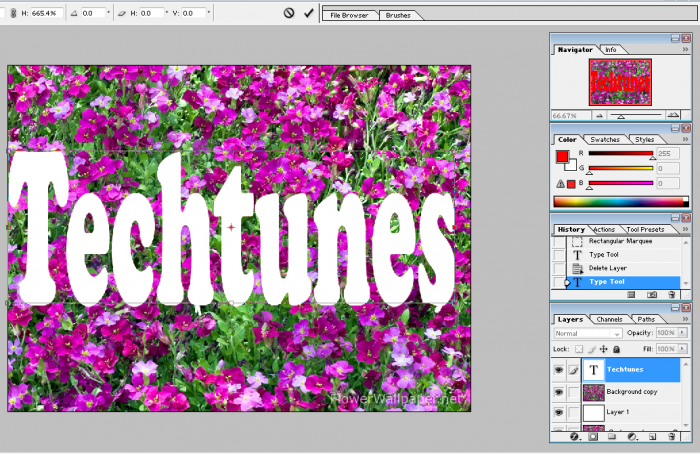Open the Swatches tab
Screen dimensions: 700x454
pyautogui.click(x=604, y=139)
